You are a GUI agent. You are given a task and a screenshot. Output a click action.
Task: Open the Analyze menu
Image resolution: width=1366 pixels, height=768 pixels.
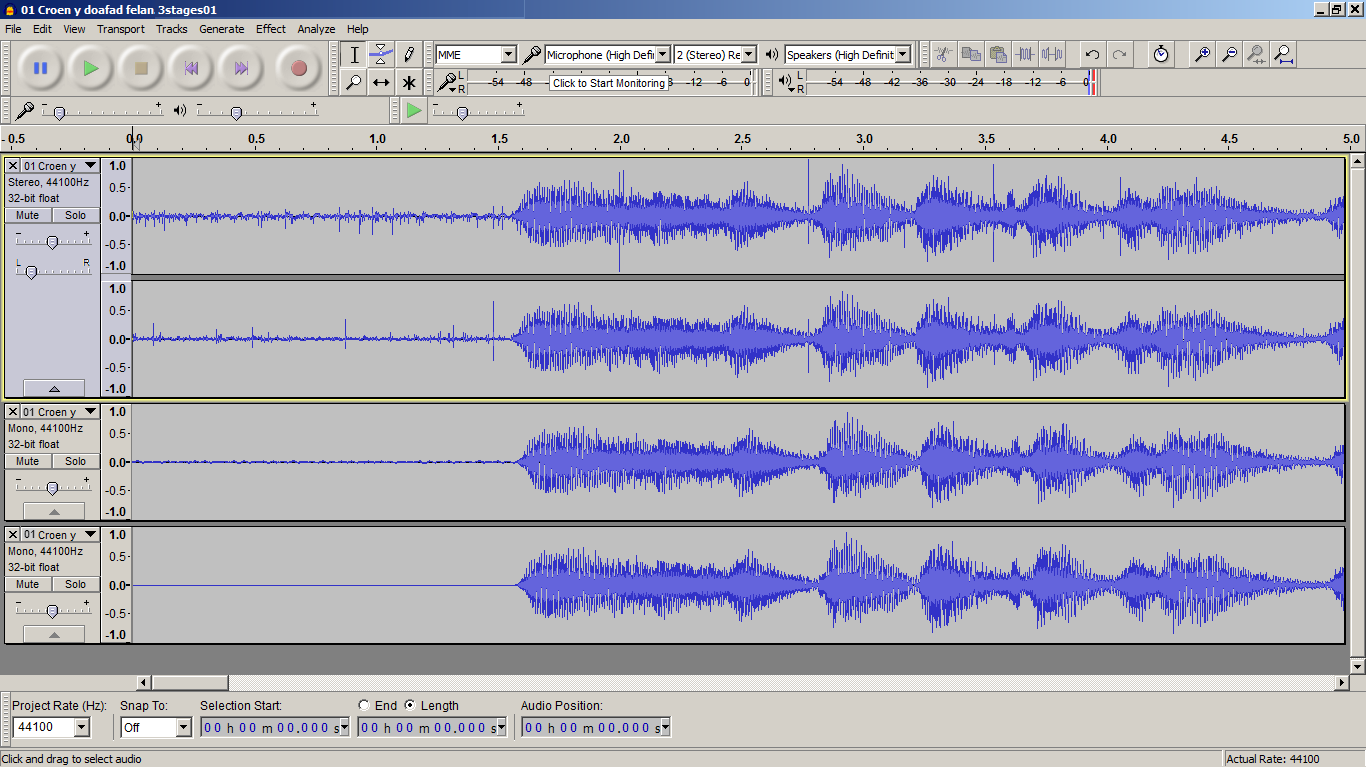point(316,29)
